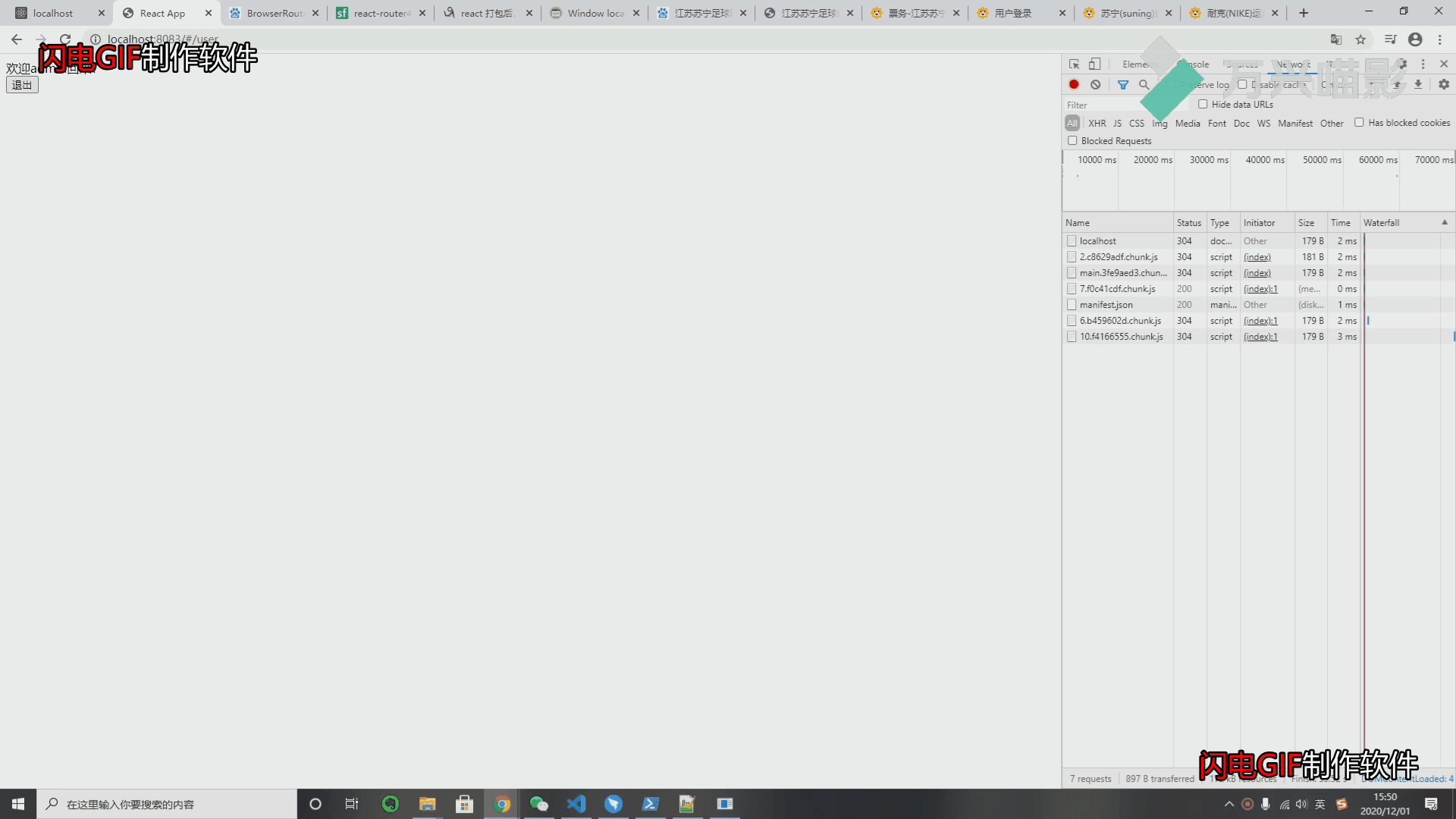The image size is (1456, 819).
Task: Toggle the device toolbar icon
Action: point(1094,64)
